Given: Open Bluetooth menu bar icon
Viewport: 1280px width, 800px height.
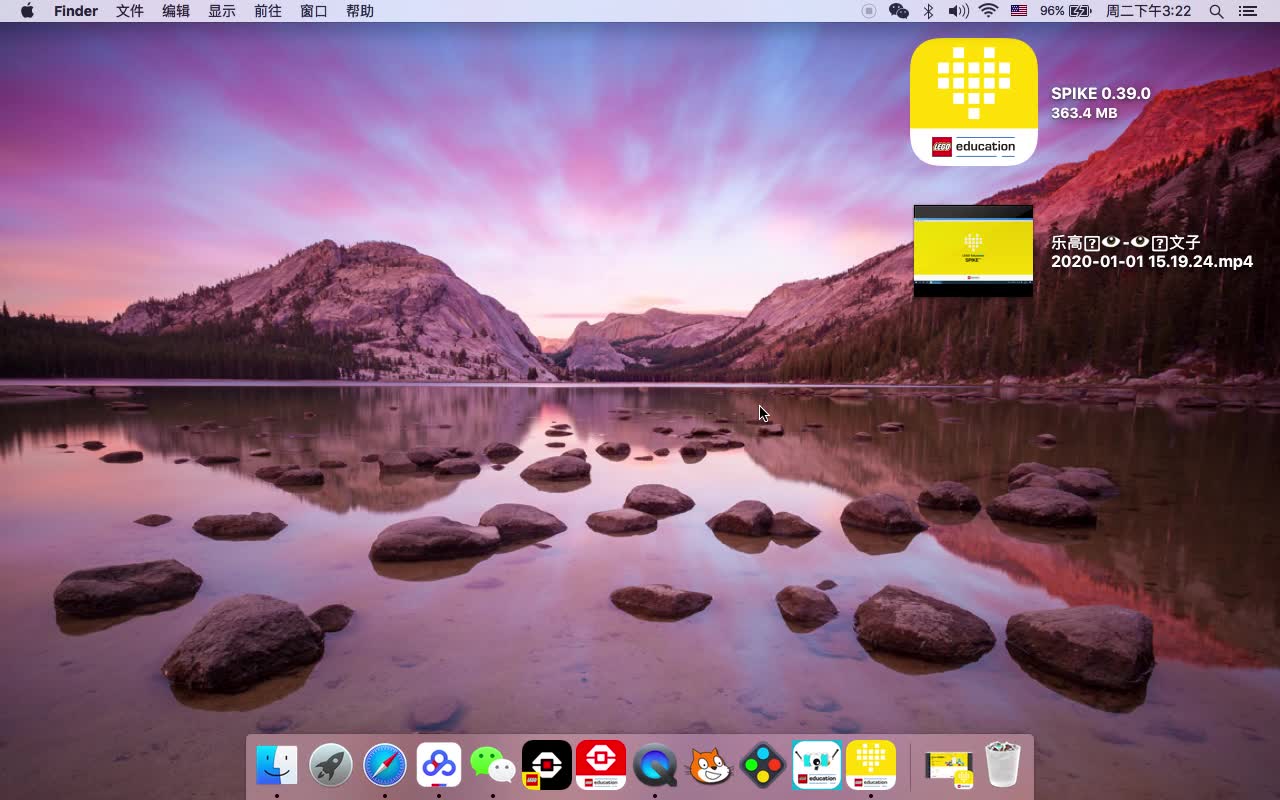Looking at the screenshot, I should [928, 11].
